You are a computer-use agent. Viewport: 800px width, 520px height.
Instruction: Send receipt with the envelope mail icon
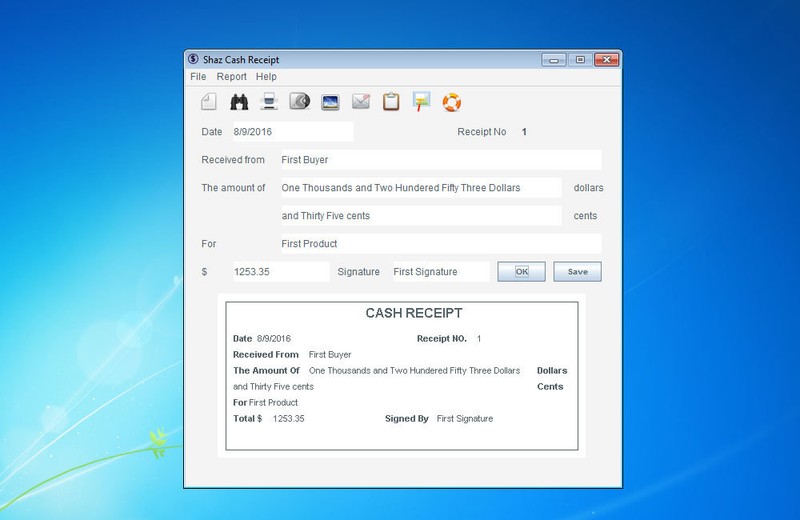coord(361,101)
